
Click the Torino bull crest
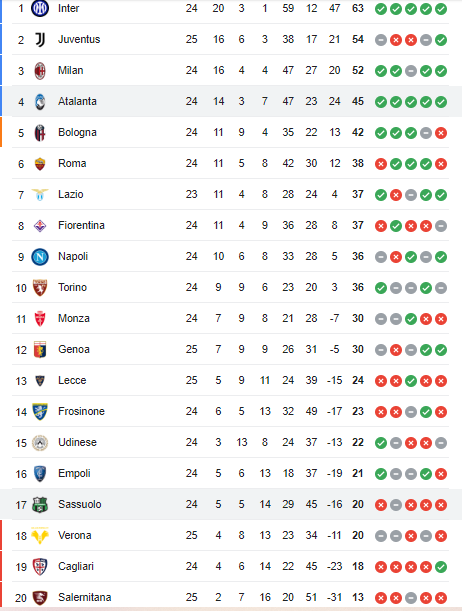coord(40,288)
